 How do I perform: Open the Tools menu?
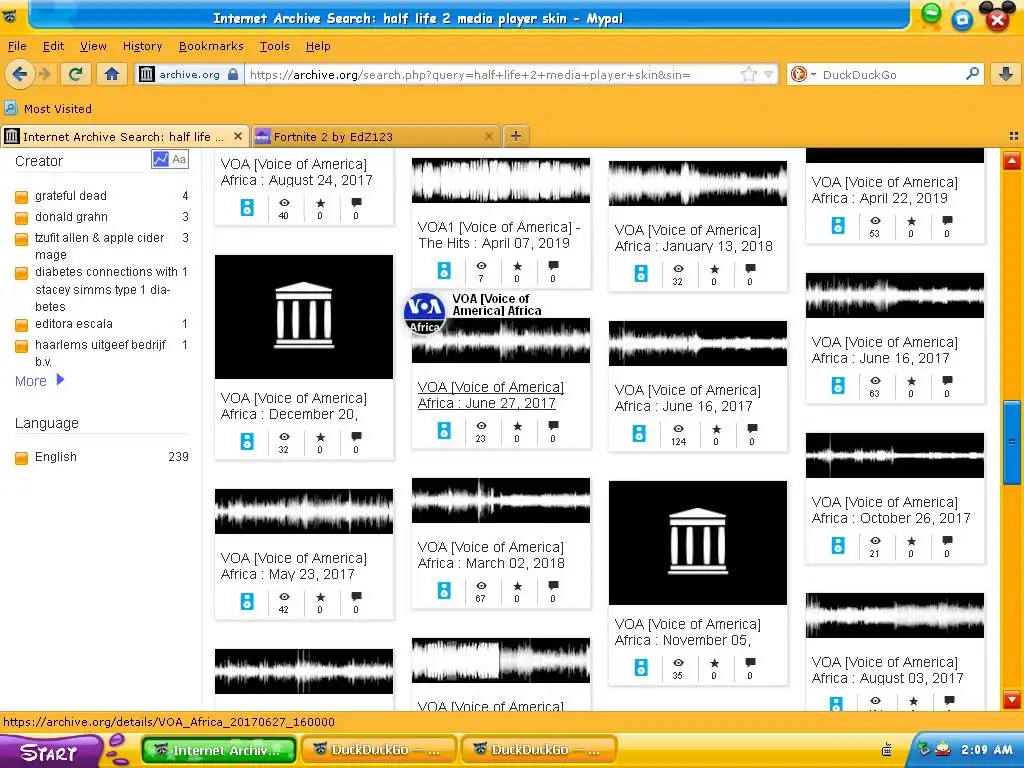pyautogui.click(x=274, y=46)
